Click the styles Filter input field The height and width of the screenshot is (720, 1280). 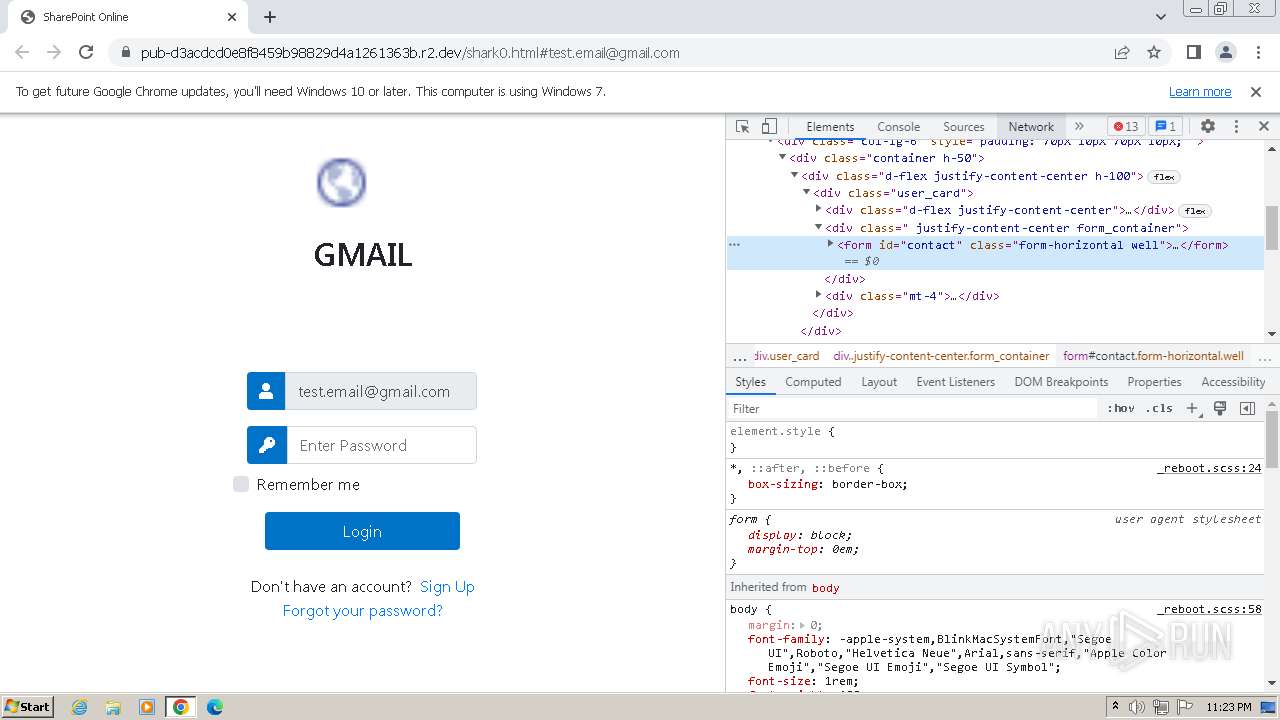click(x=913, y=408)
